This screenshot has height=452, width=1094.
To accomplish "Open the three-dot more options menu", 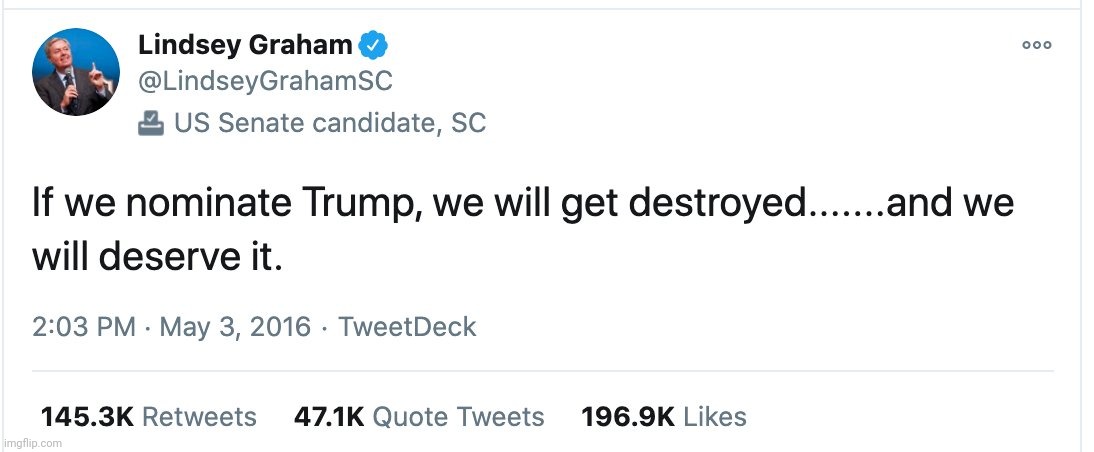I will [x=1037, y=45].
